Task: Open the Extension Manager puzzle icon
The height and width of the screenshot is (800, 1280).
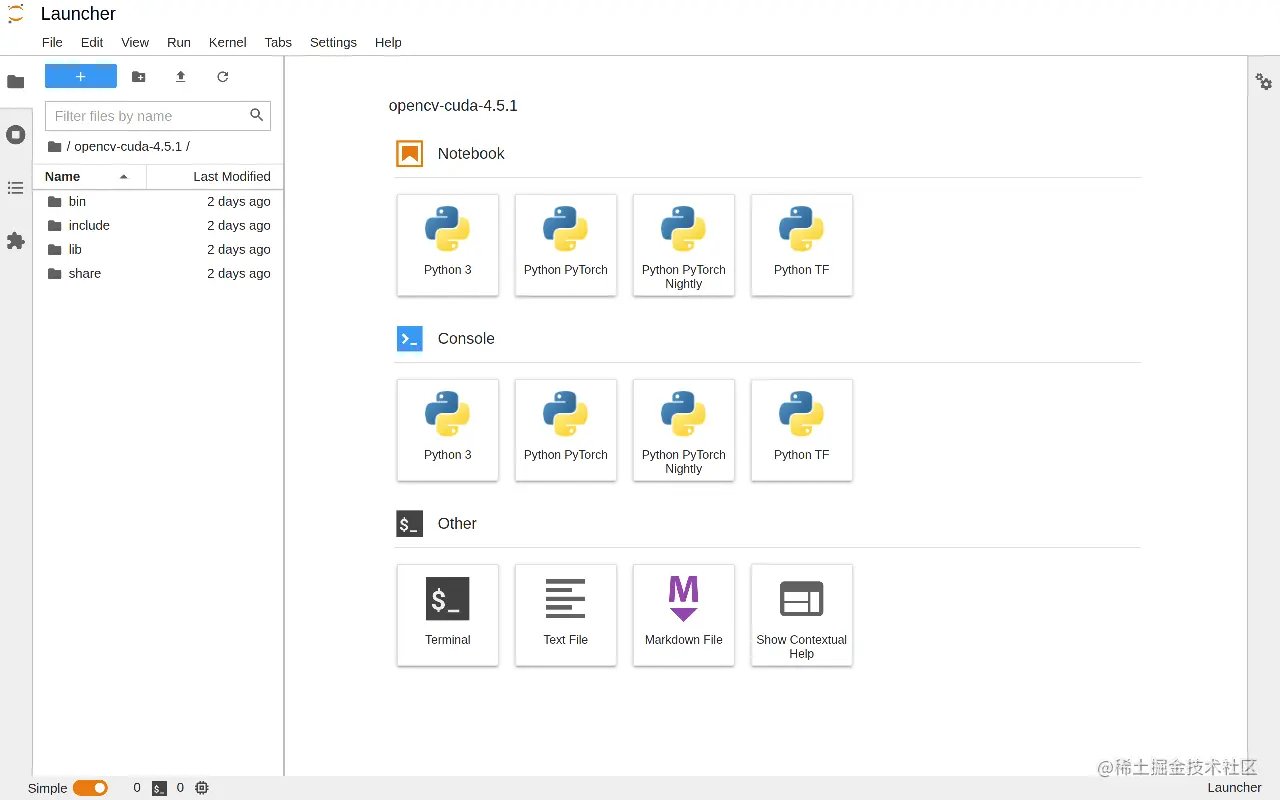Action: [x=16, y=241]
